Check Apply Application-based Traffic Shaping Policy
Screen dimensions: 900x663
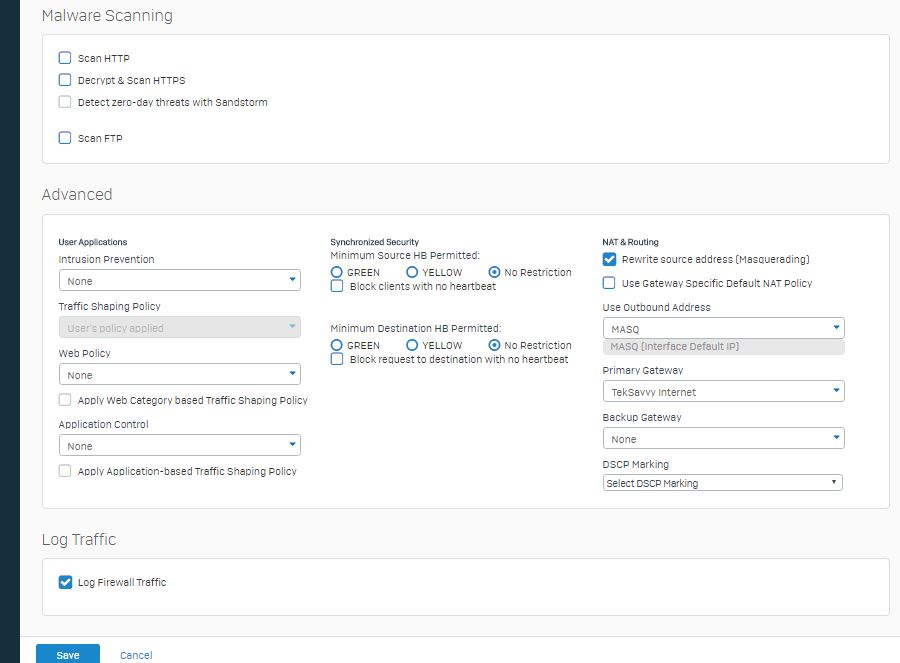(65, 471)
